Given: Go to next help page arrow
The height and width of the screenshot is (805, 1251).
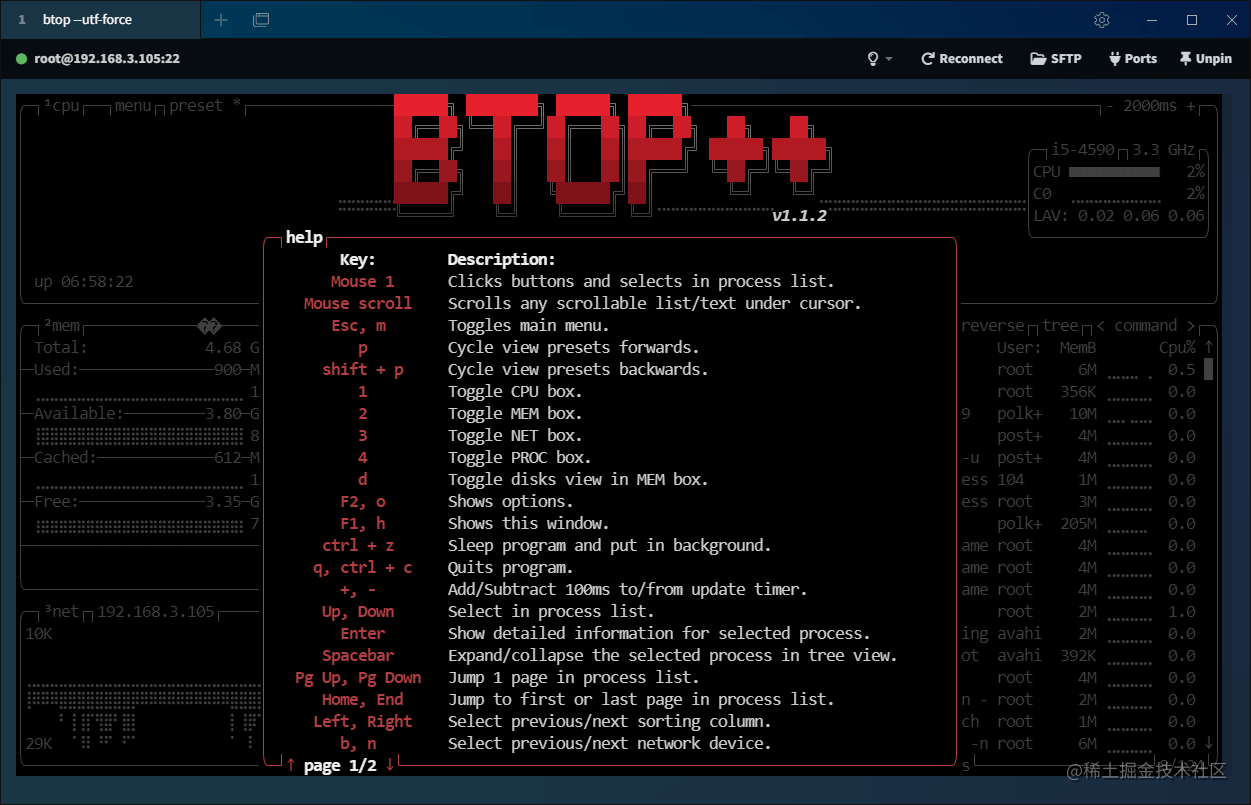Looking at the screenshot, I should click(x=390, y=765).
